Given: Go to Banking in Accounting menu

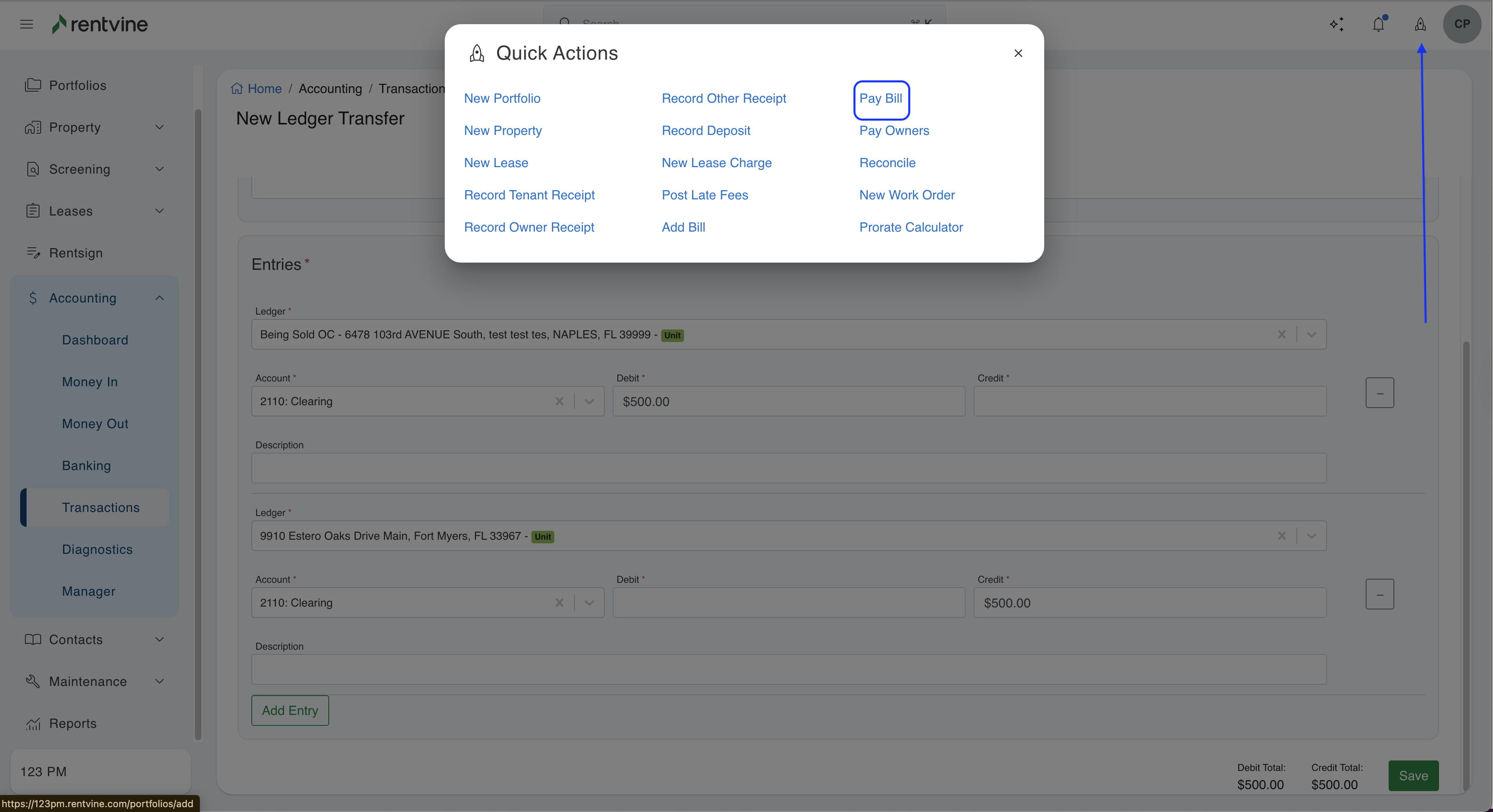Looking at the screenshot, I should pos(86,465).
